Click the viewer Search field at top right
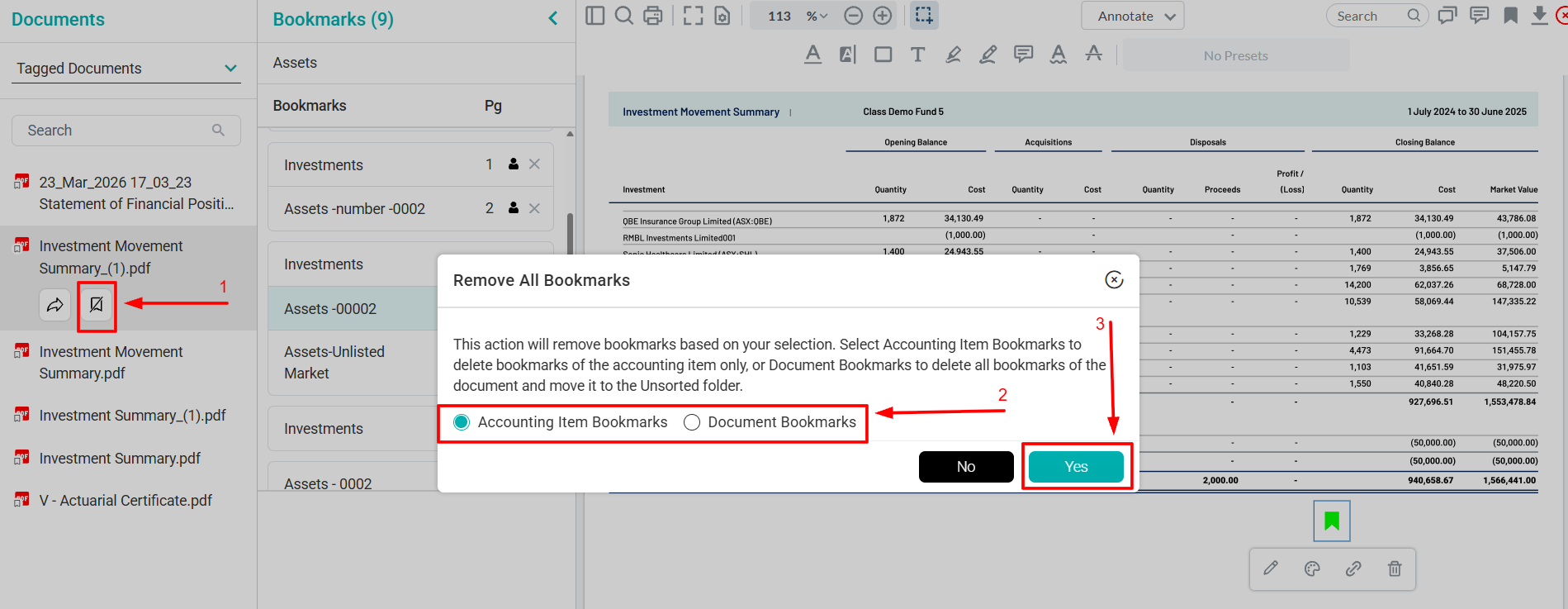Image resolution: width=1568 pixels, height=609 pixels. point(1377,16)
